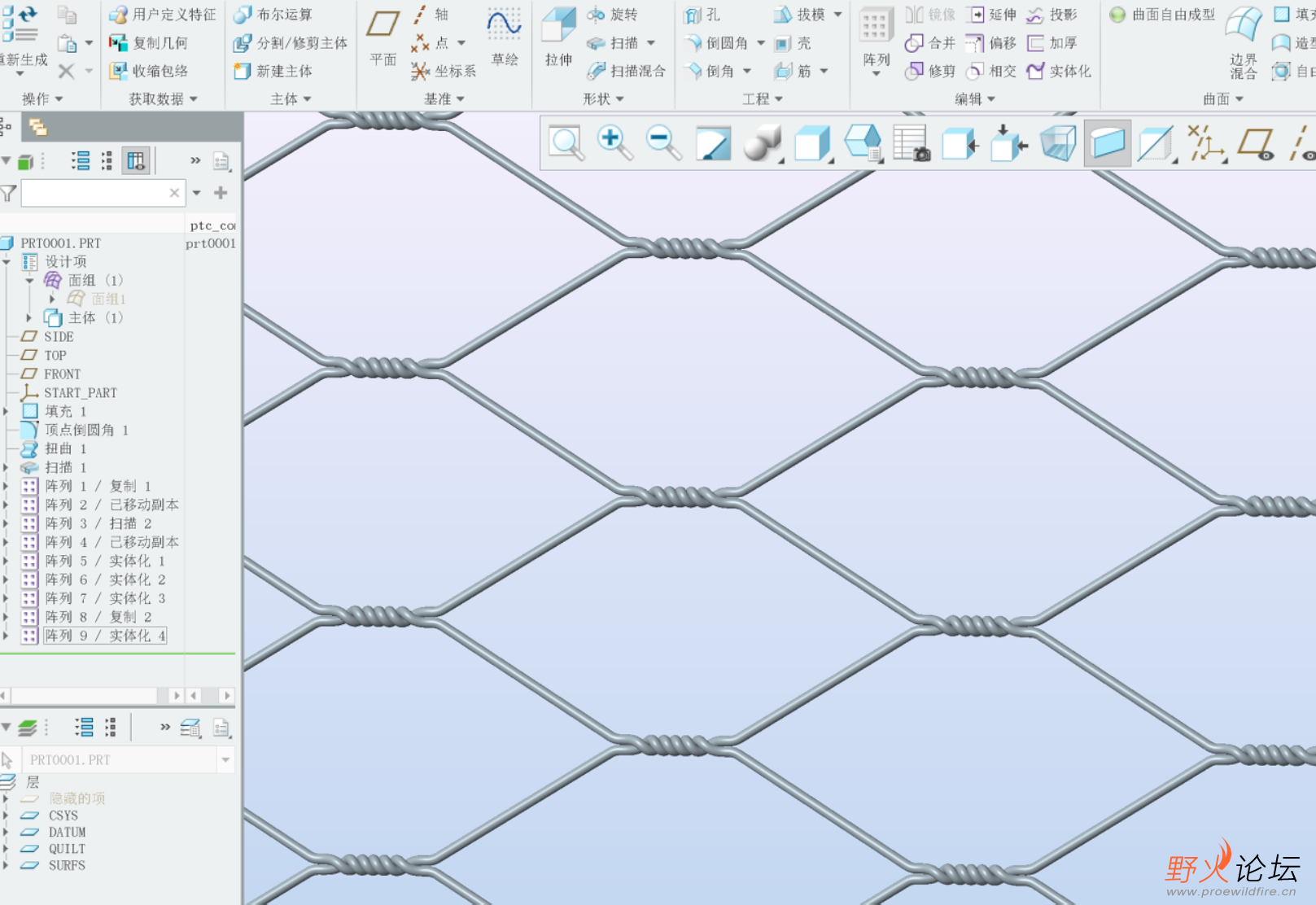The height and width of the screenshot is (905, 1316).
Task: Open the 工程 group dropdown
Action: (x=762, y=99)
